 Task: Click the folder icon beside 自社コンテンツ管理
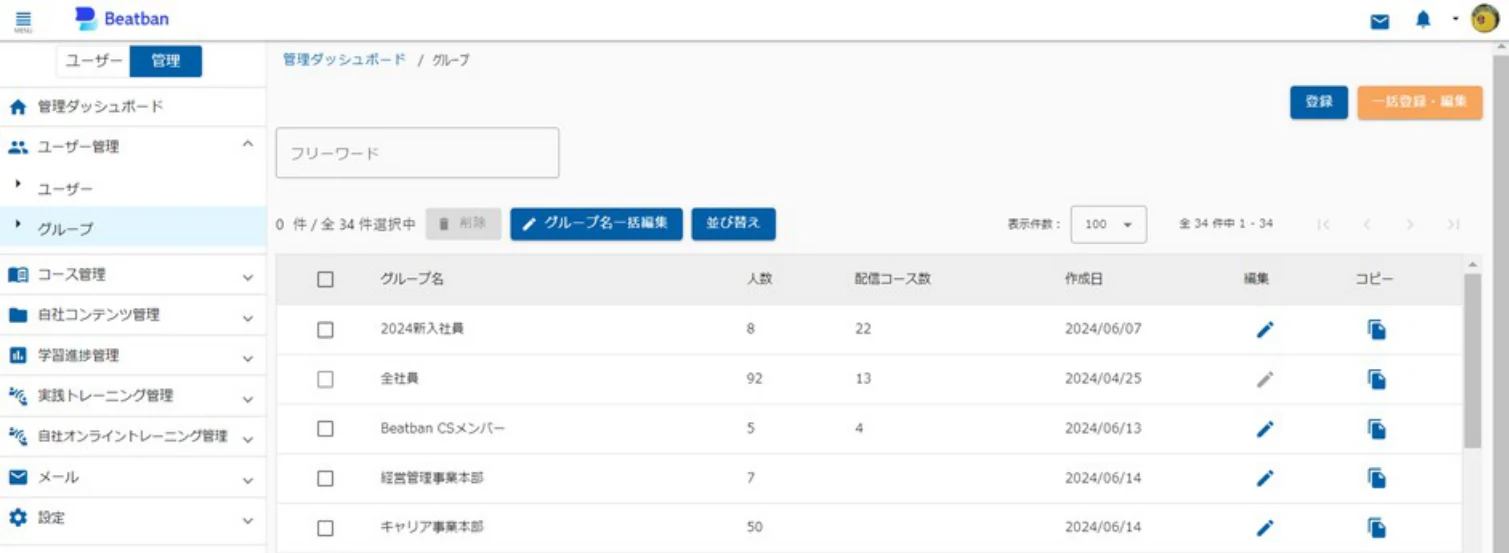point(17,315)
